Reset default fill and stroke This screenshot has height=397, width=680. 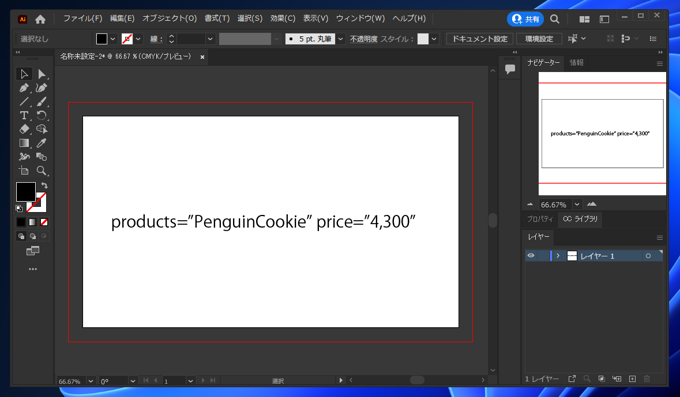click(19, 209)
